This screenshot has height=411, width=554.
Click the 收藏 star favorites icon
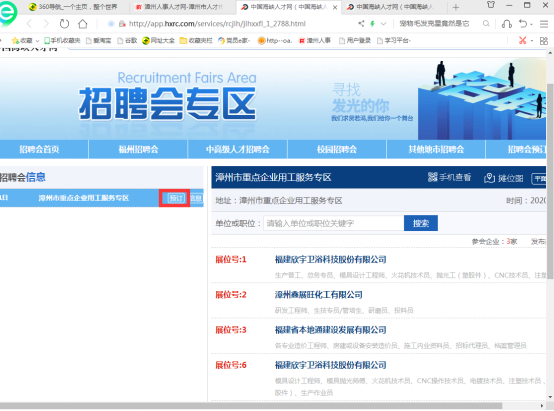click(x=22, y=41)
